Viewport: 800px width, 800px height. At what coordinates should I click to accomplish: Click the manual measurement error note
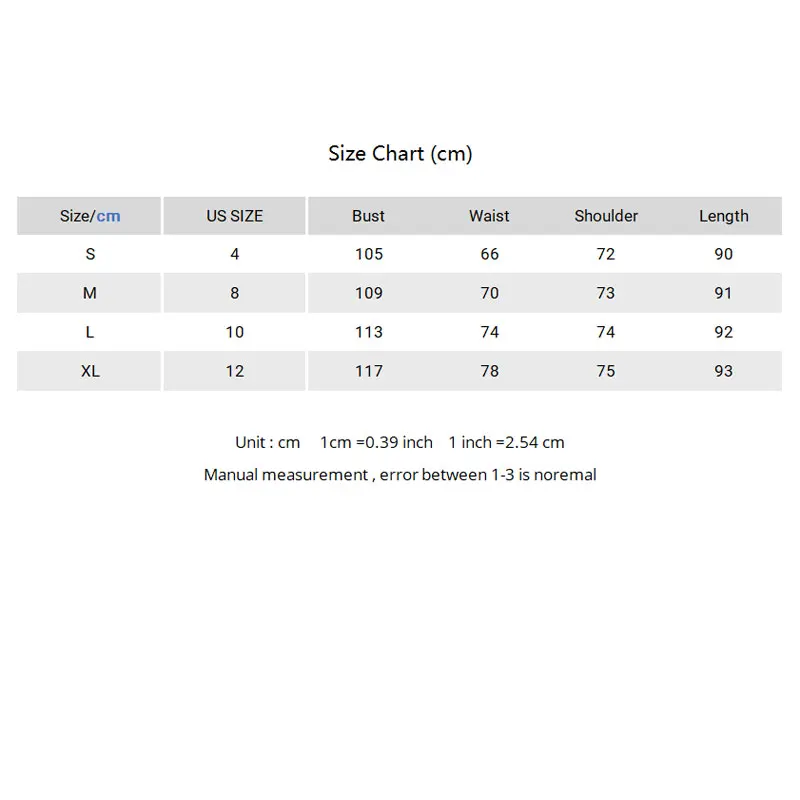[400, 474]
